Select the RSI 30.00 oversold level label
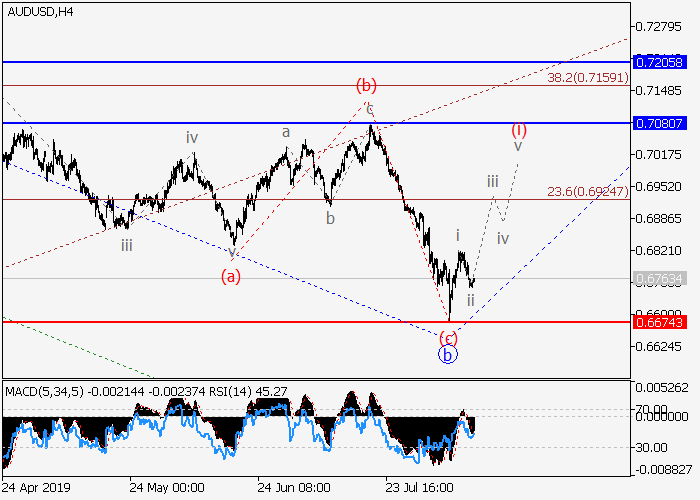 (658, 447)
